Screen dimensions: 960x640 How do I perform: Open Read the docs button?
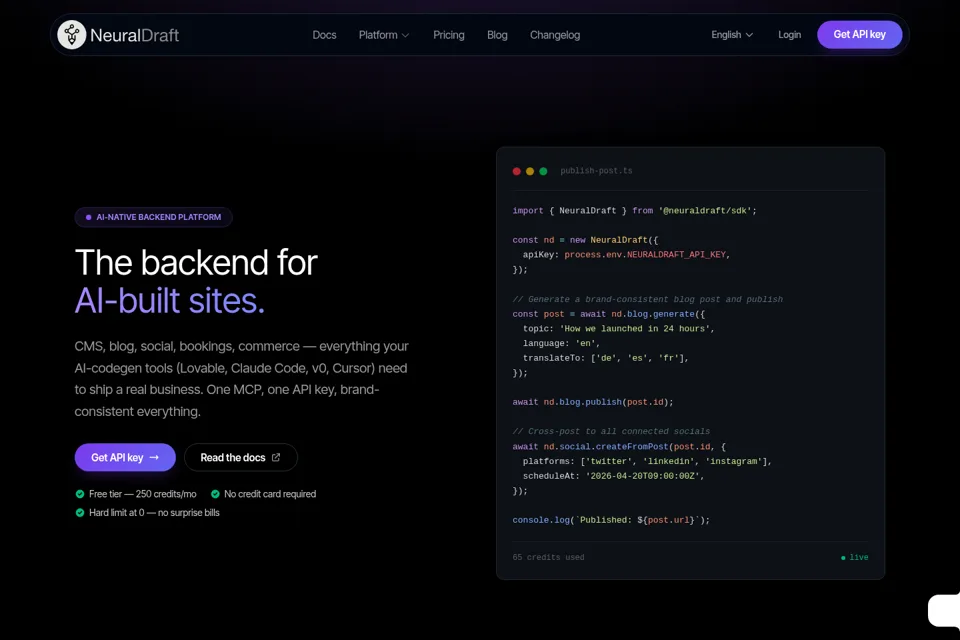tap(241, 457)
